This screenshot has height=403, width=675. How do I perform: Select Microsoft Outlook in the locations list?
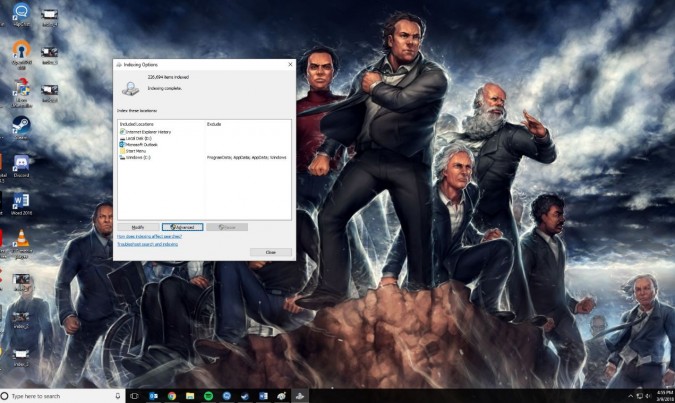coord(143,144)
